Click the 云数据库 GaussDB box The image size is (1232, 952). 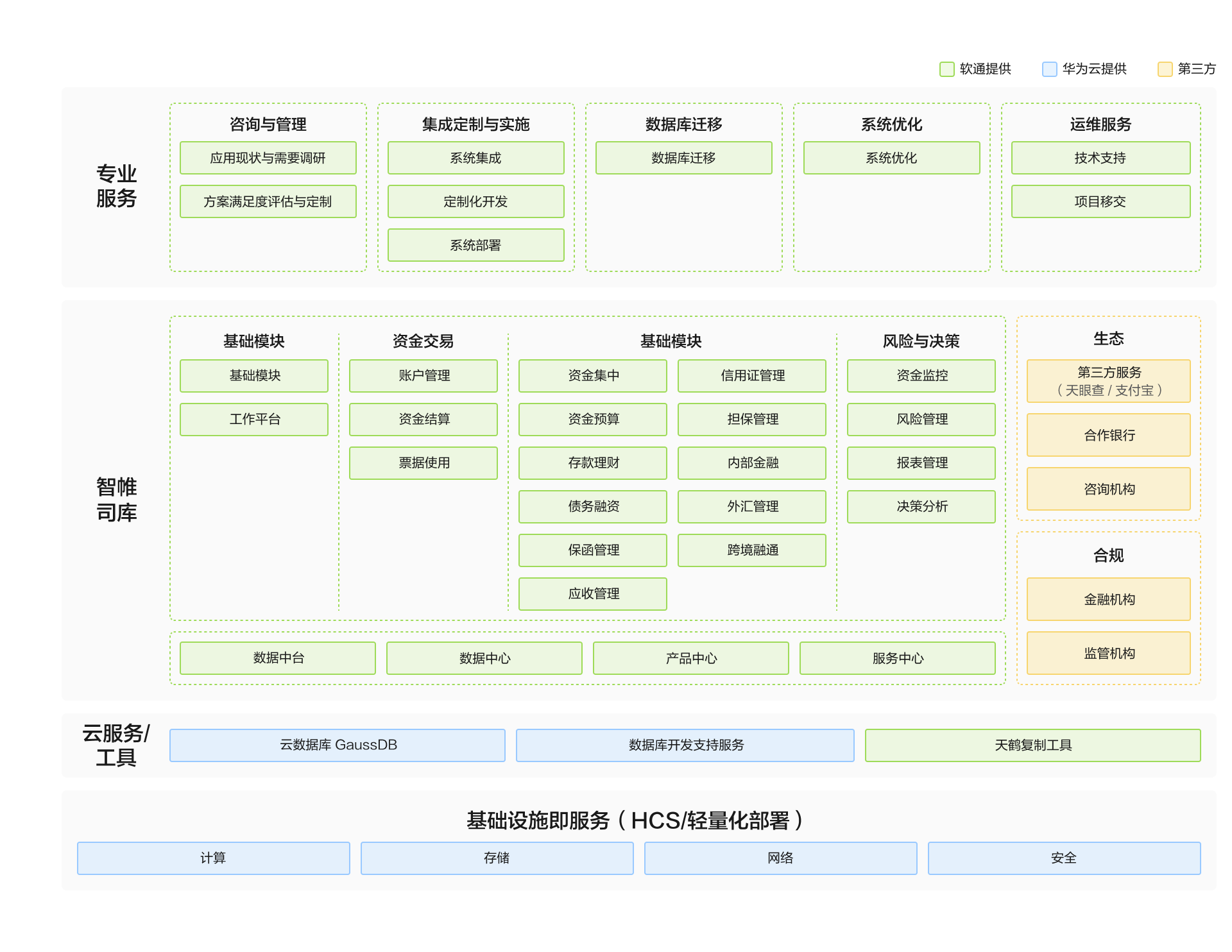(338, 745)
